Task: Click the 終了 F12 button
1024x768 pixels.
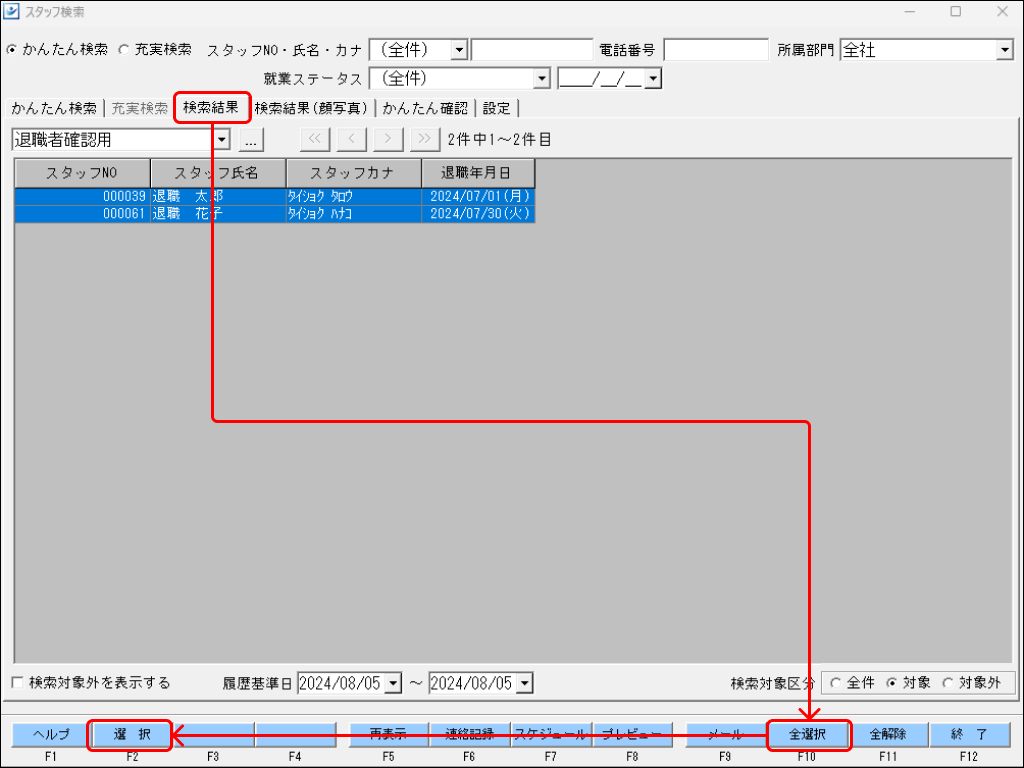Action: pos(969,735)
